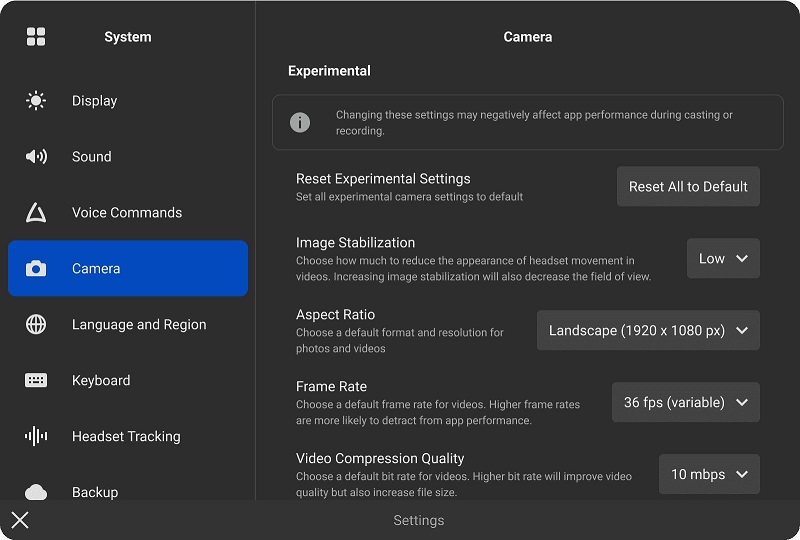Open the Frame Rate 36 fps dropdown
Screen dimensions: 800x540
click(x=685, y=402)
